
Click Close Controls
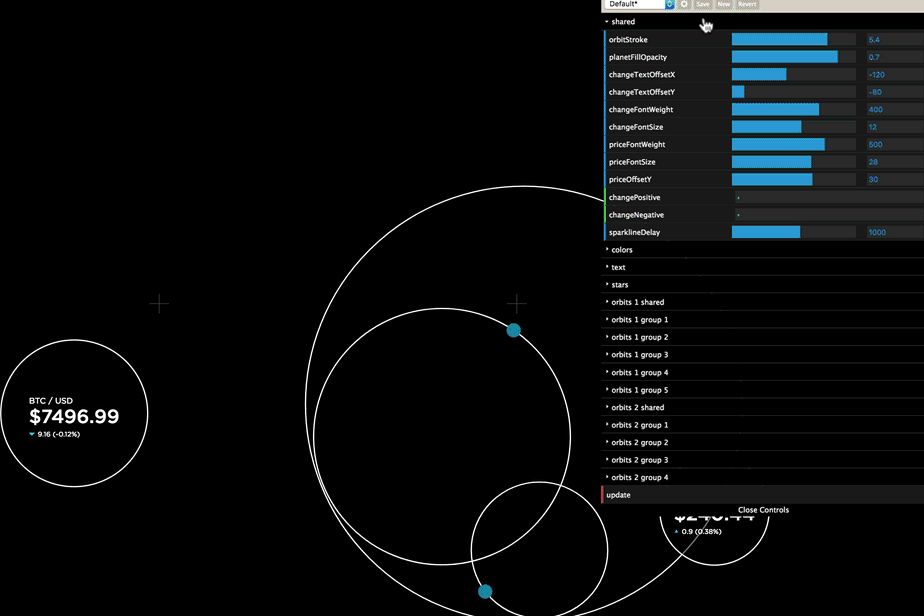[763, 510]
